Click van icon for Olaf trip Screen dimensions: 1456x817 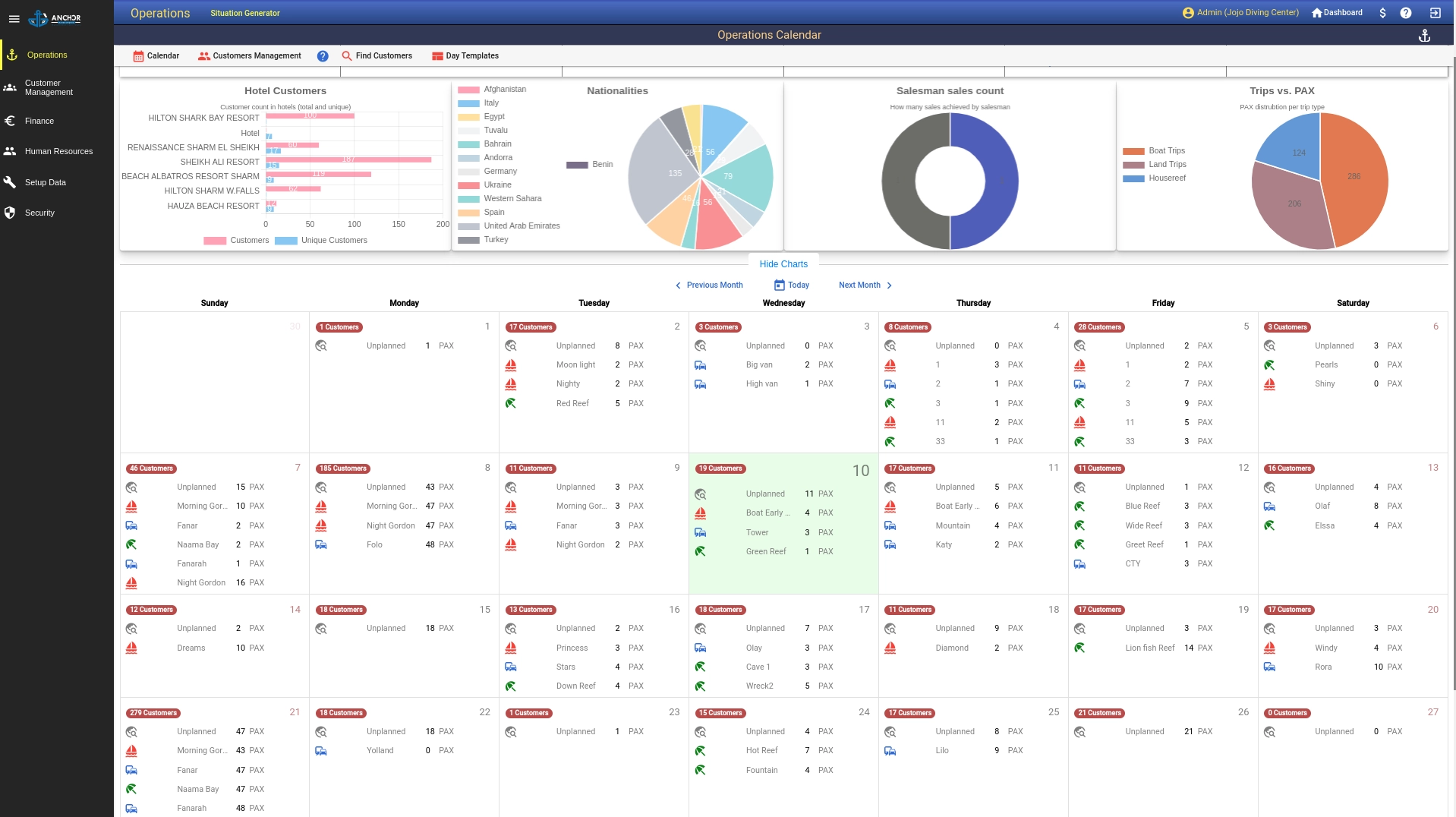(1269, 506)
